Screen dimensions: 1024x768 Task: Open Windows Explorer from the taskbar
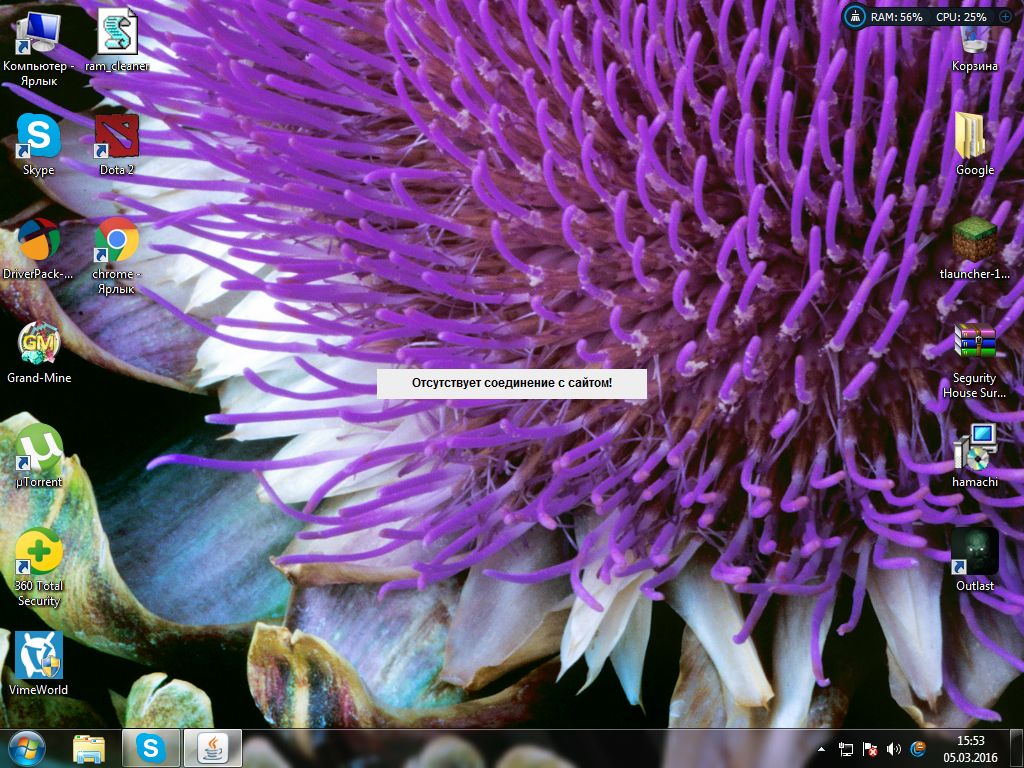pyautogui.click(x=89, y=748)
